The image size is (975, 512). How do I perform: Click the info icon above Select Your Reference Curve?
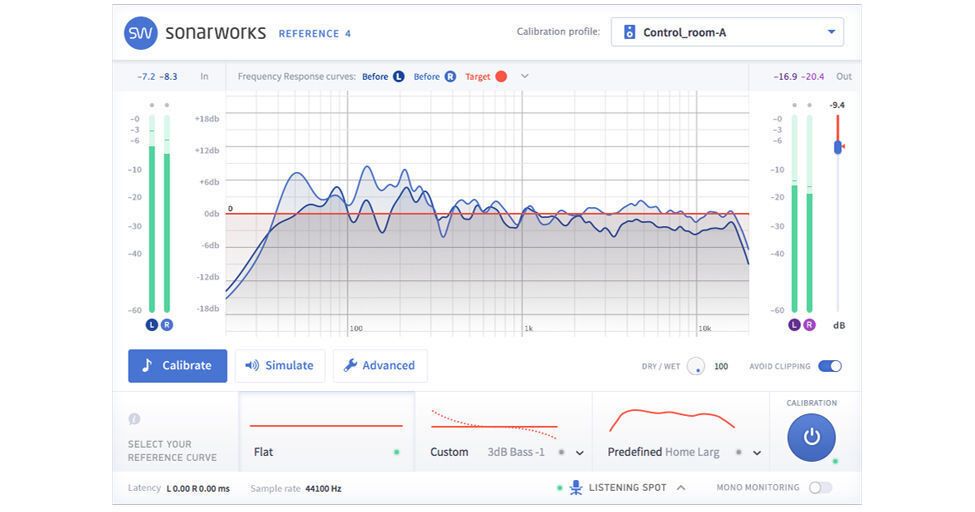134,419
